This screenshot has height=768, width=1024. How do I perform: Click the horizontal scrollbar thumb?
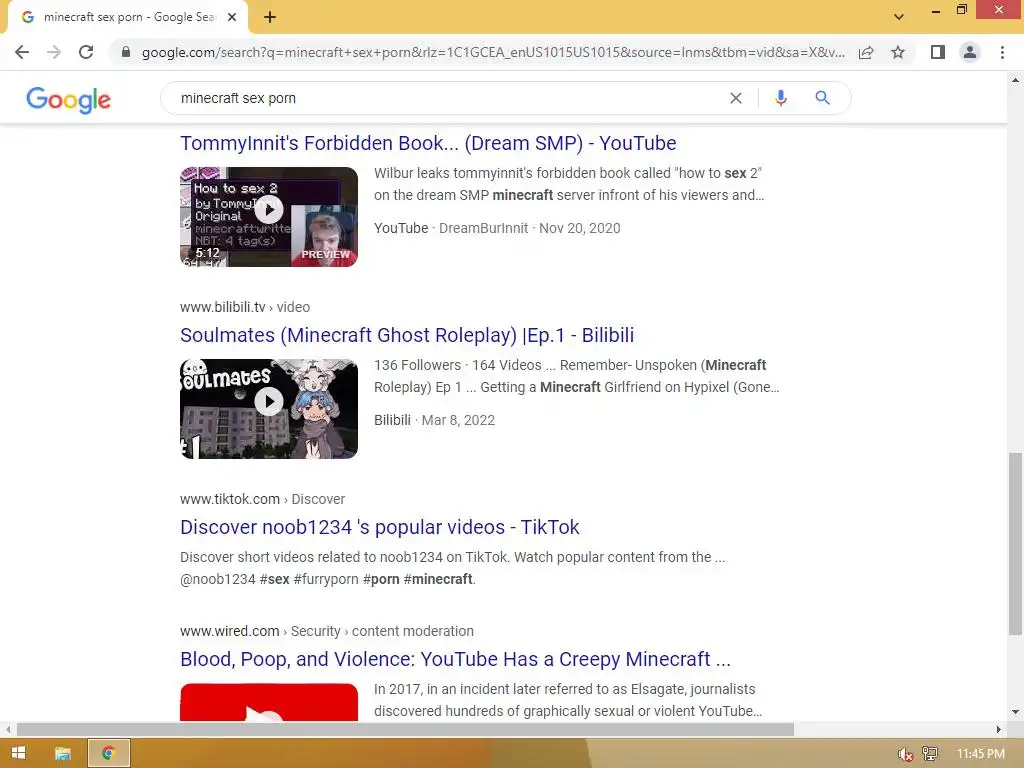[405, 729]
